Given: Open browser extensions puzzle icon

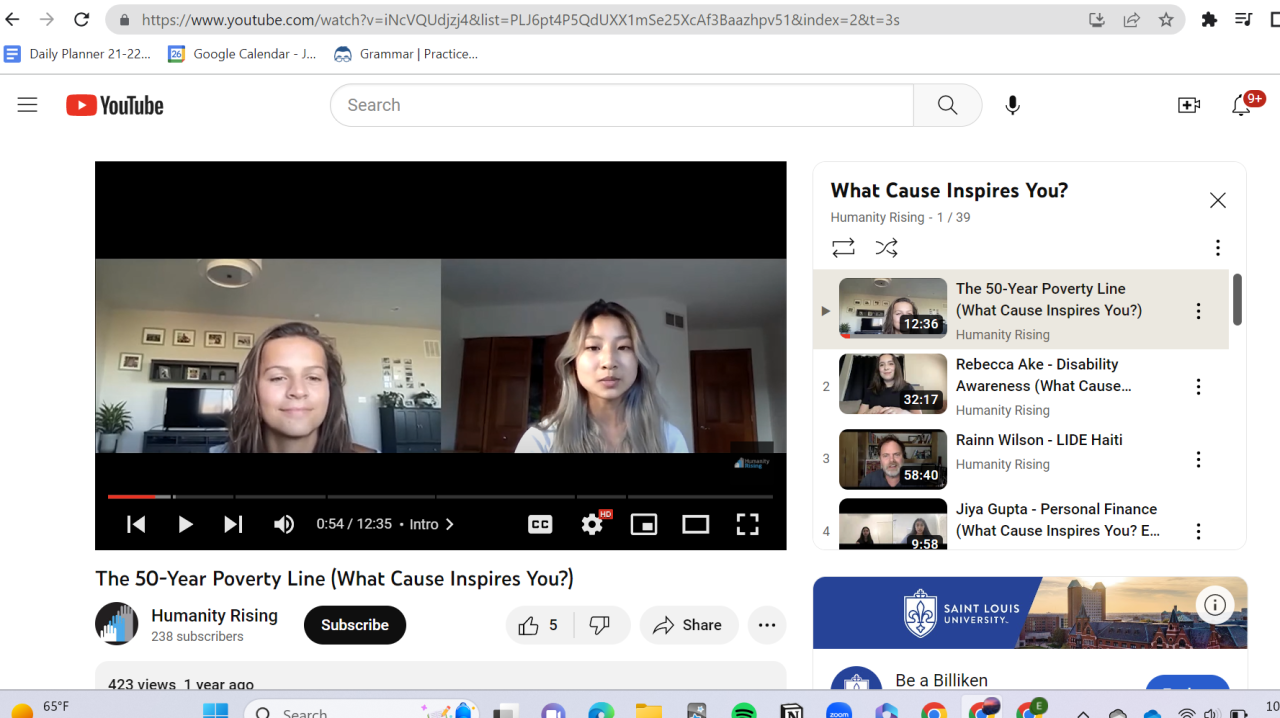Looking at the screenshot, I should (x=1209, y=19).
